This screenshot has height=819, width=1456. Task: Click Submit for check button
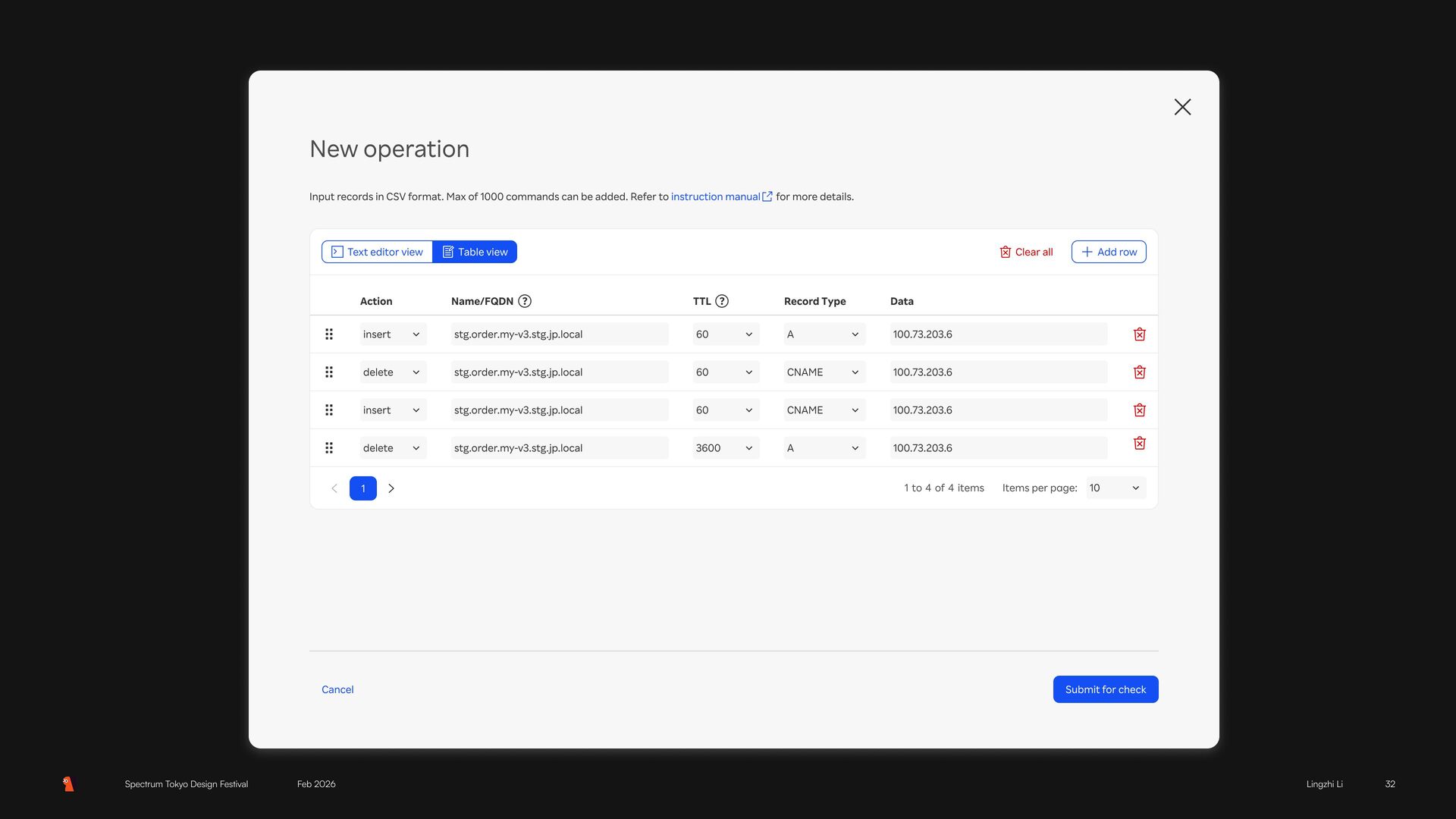pos(1105,689)
